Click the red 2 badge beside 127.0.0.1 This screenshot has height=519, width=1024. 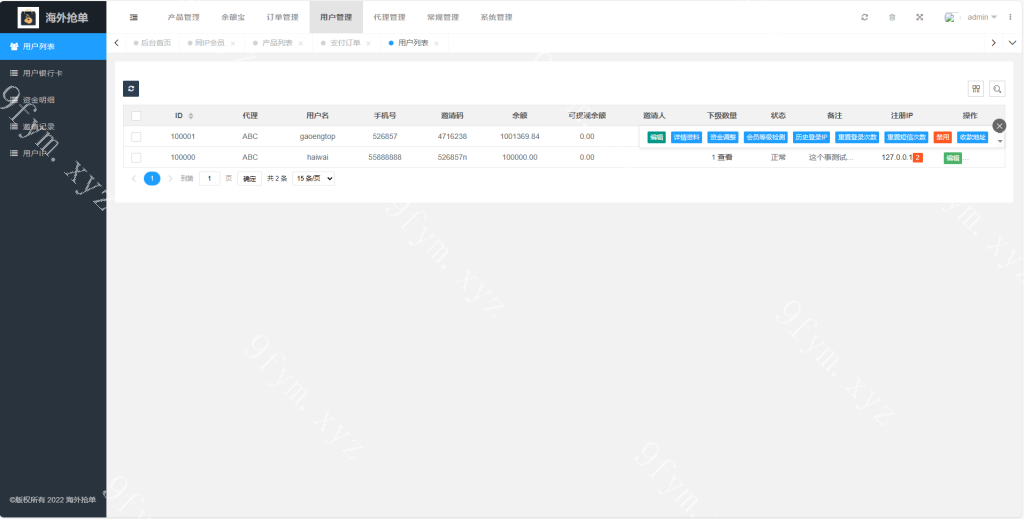[x=918, y=157]
